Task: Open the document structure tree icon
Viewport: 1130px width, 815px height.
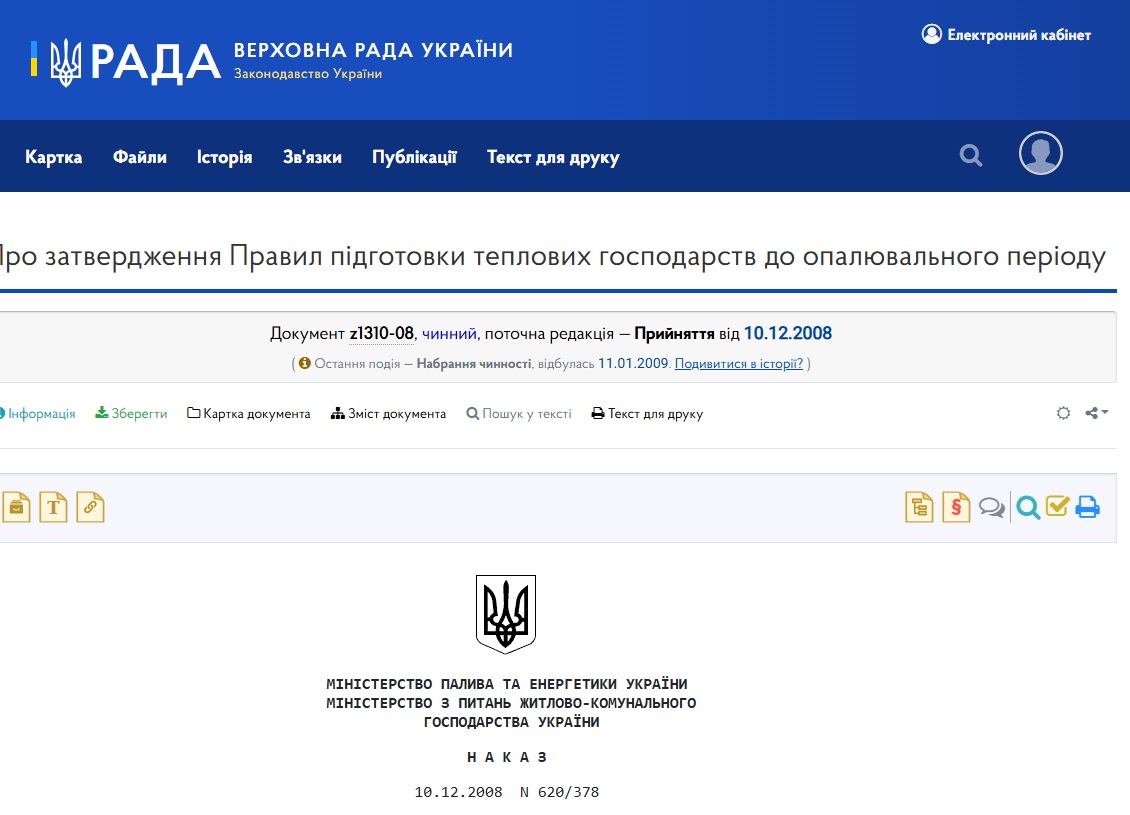Action: tap(919, 507)
